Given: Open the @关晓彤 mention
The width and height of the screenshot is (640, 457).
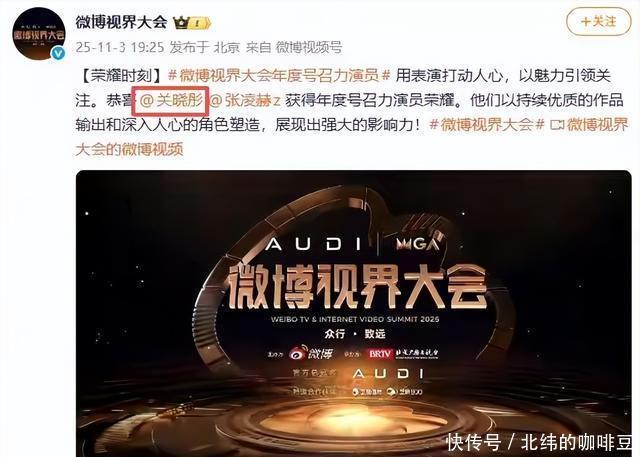Looking at the screenshot, I should click(171, 100).
